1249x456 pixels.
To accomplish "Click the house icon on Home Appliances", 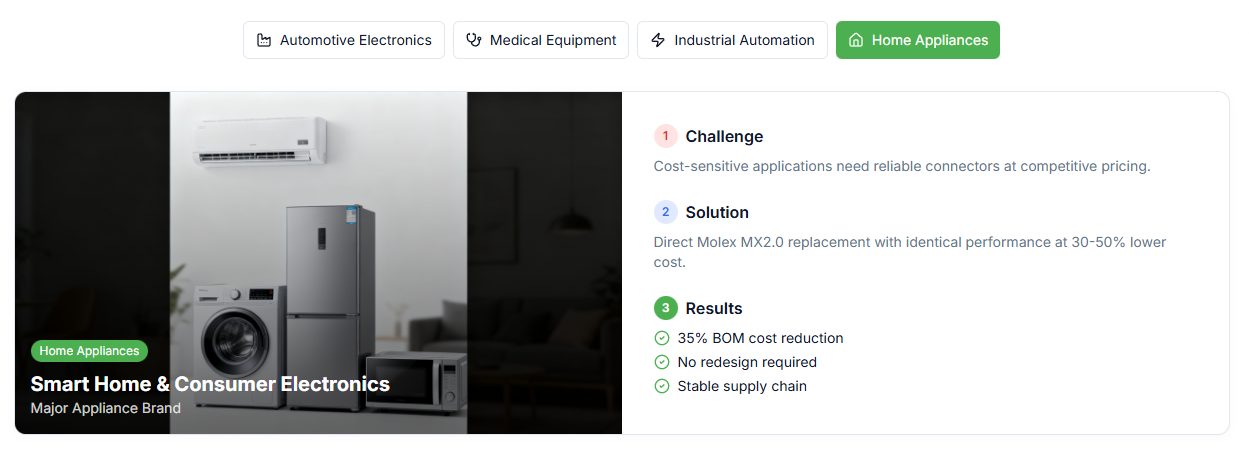I will tap(856, 41).
